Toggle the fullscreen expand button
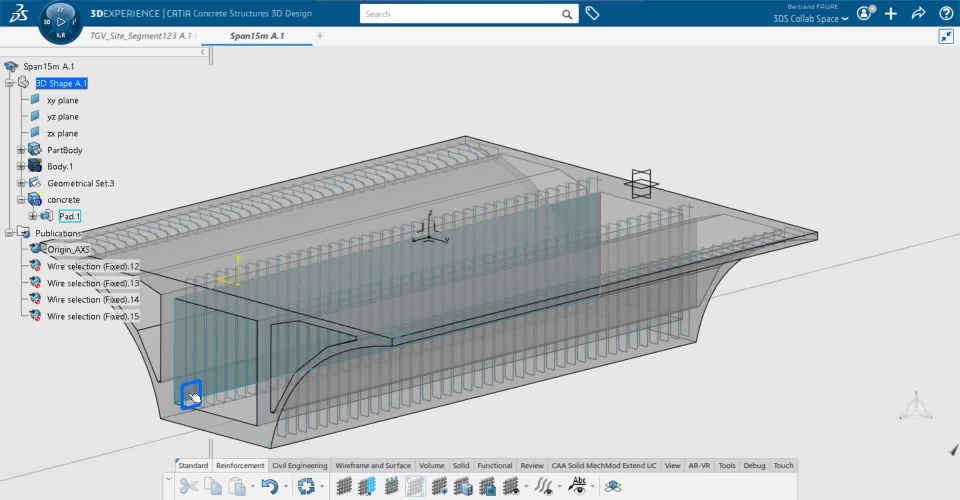Image resolution: width=960 pixels, height=500 pixels. (946, 36)
